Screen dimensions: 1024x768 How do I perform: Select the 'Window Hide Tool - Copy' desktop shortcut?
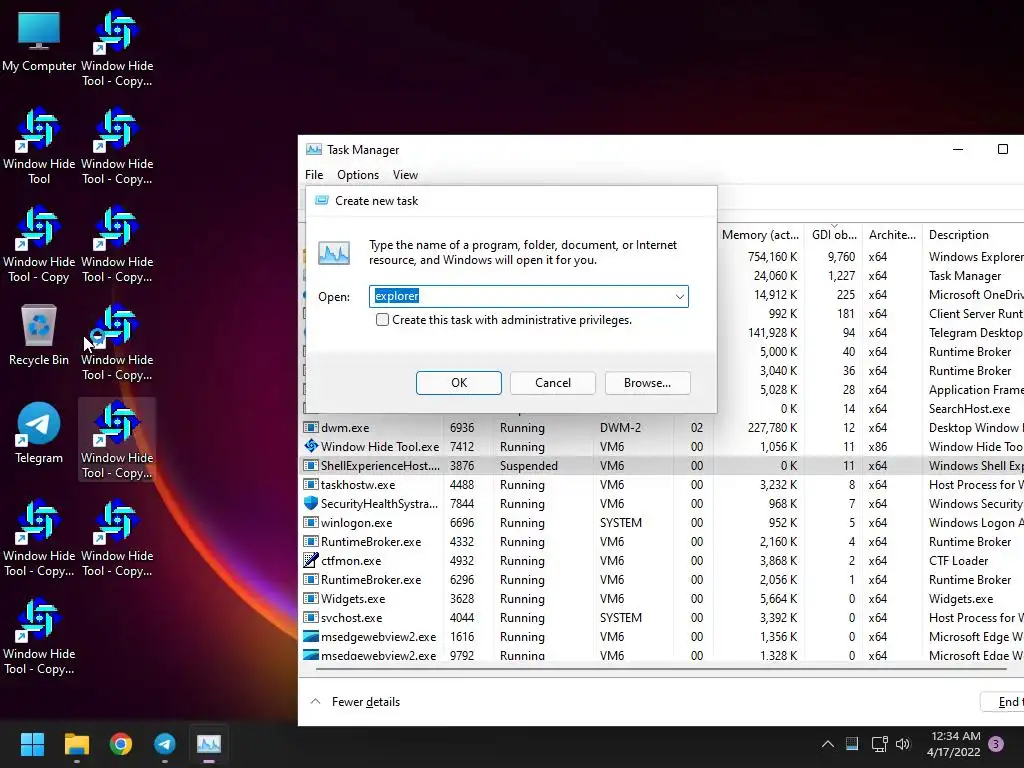click(39, 245)
